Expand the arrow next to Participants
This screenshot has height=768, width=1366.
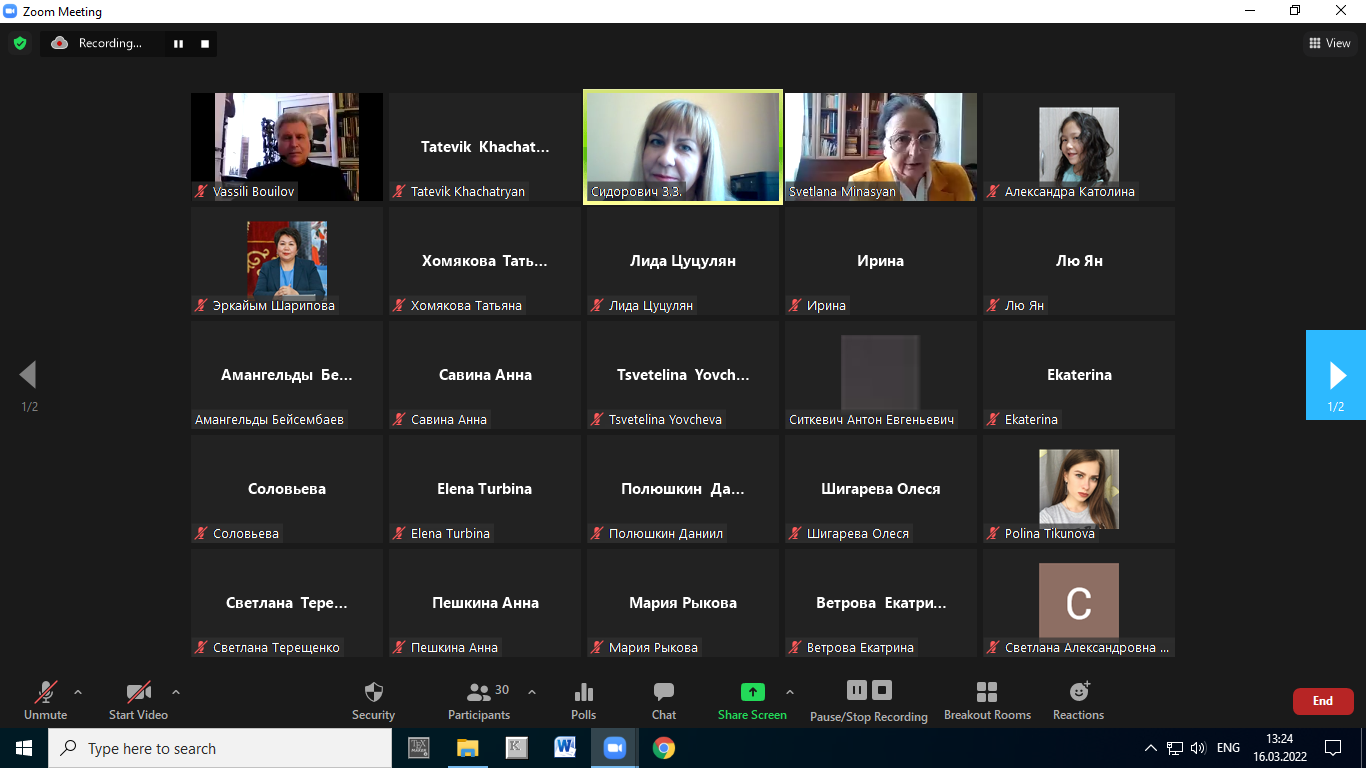point(532,692)
